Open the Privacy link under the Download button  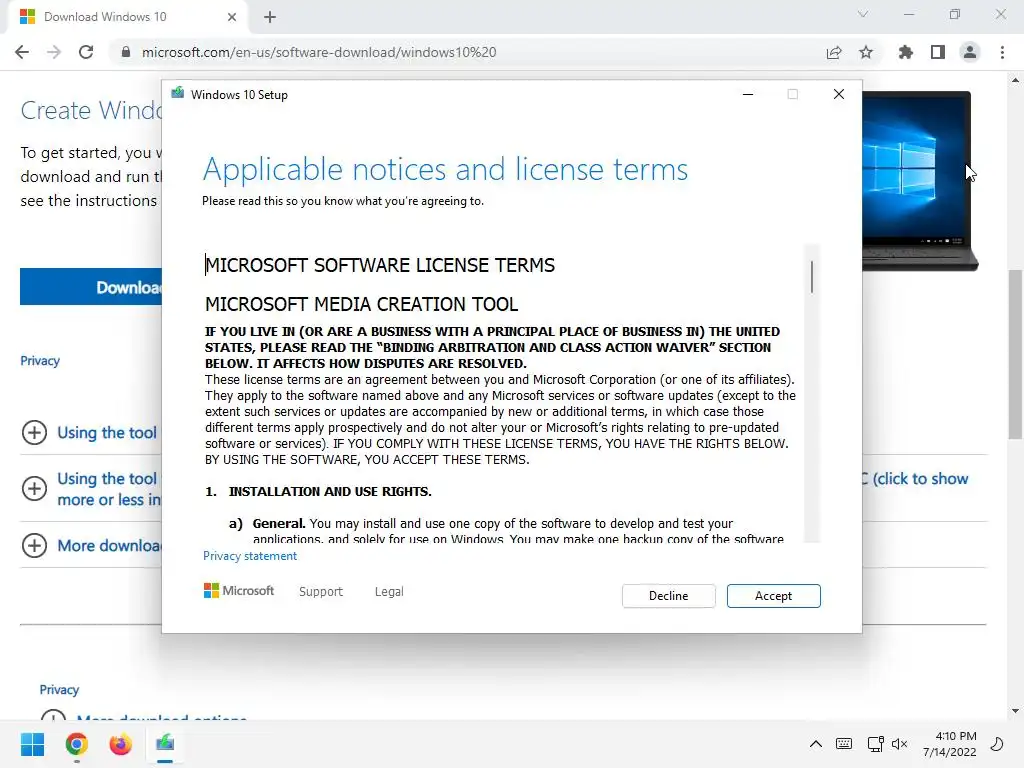[x=40, y=360]
